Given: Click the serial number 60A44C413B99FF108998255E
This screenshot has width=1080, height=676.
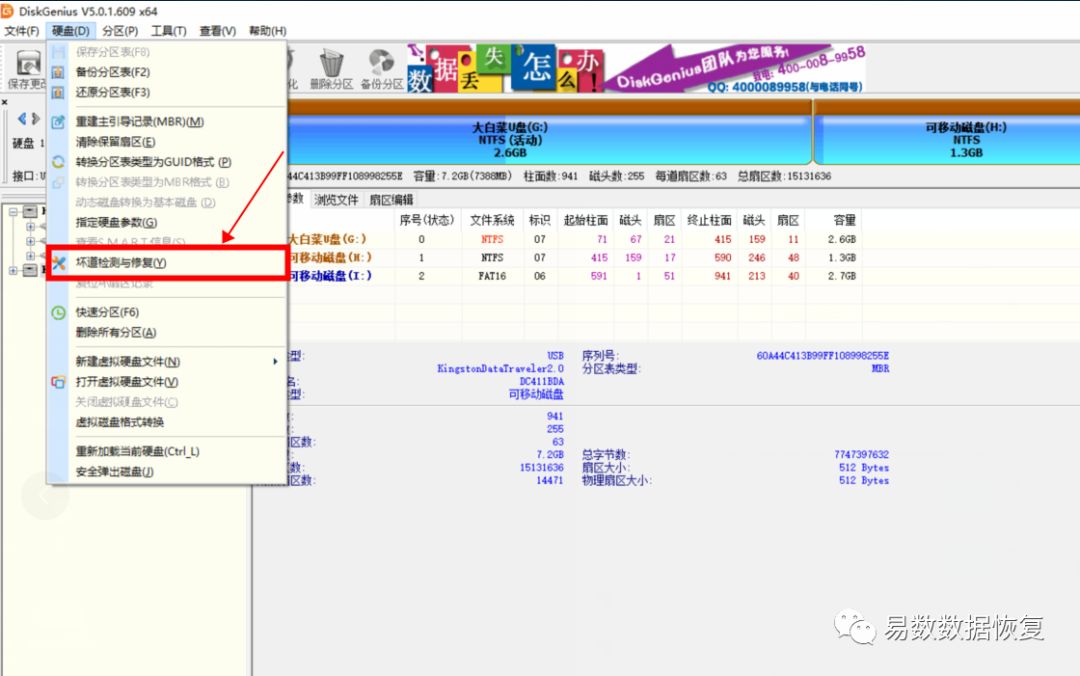Looking at the screenshot, I should (x=822, y=356).
